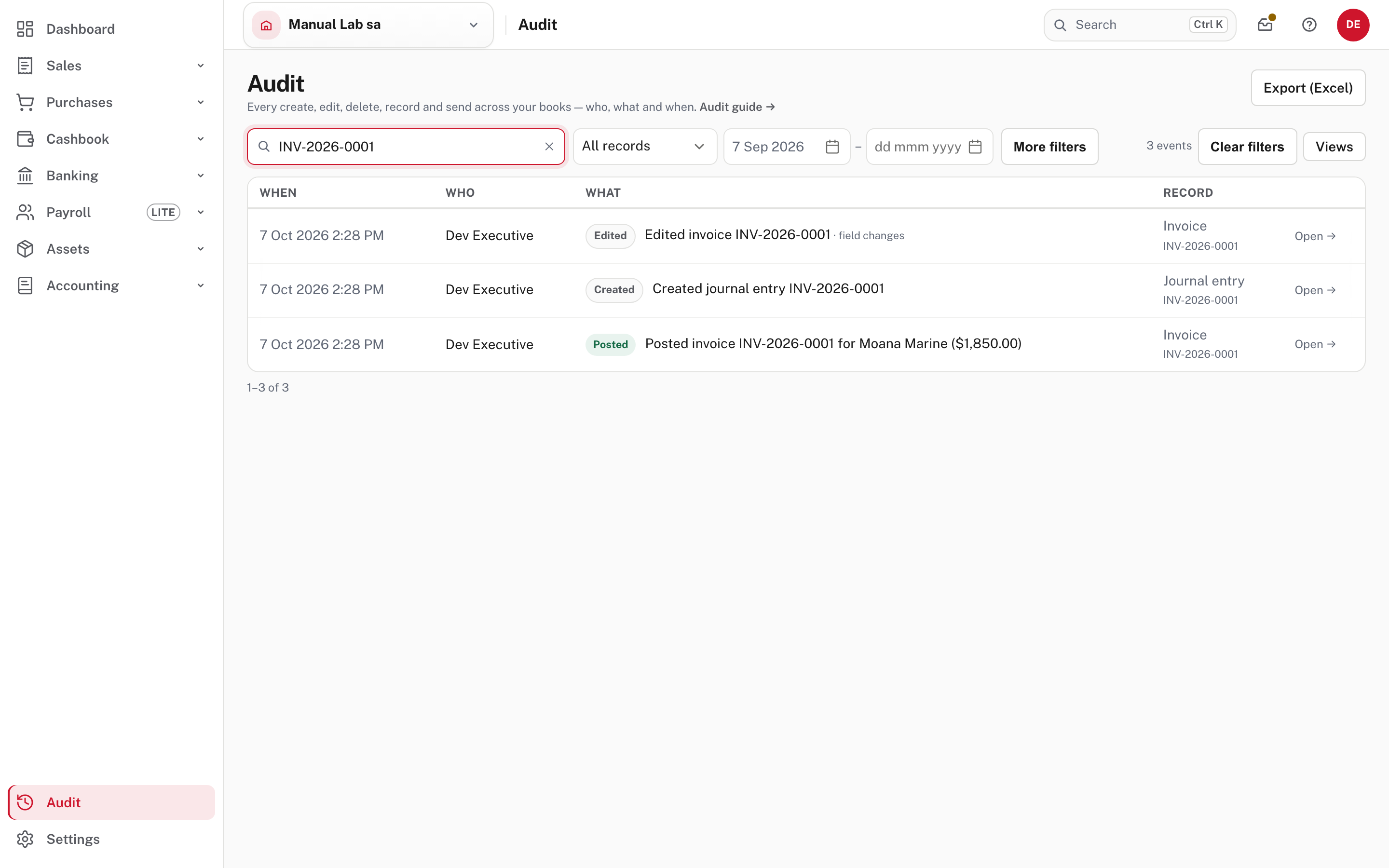Click the Purchases cart icon

[25, 102]
